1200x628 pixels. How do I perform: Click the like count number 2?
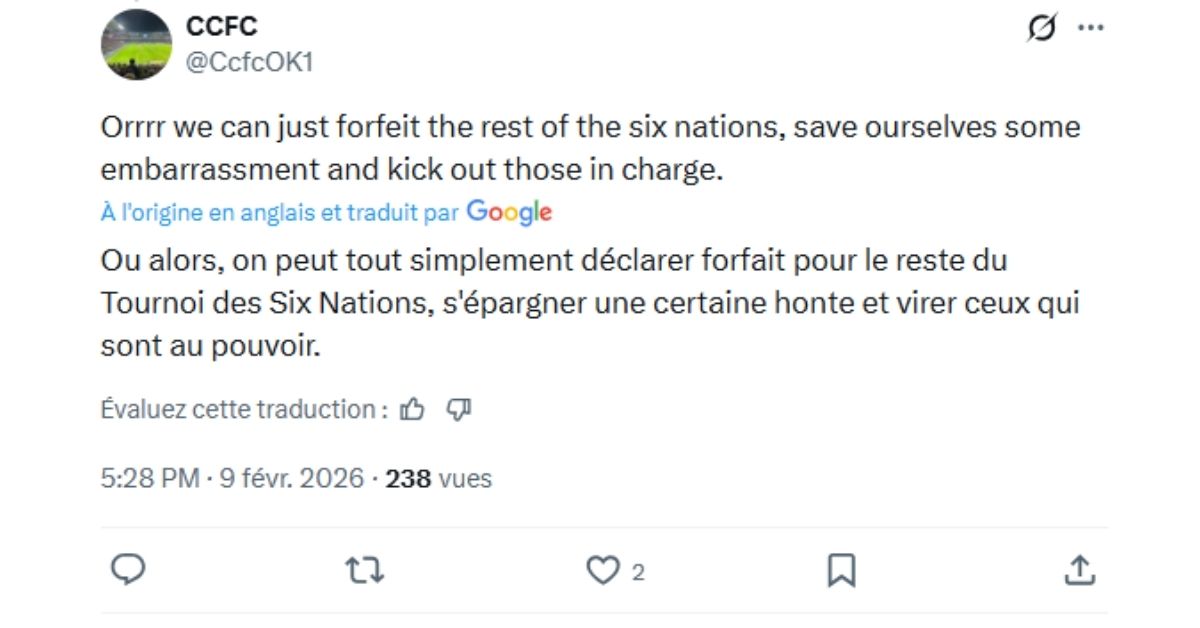click(x=638, y=572)
